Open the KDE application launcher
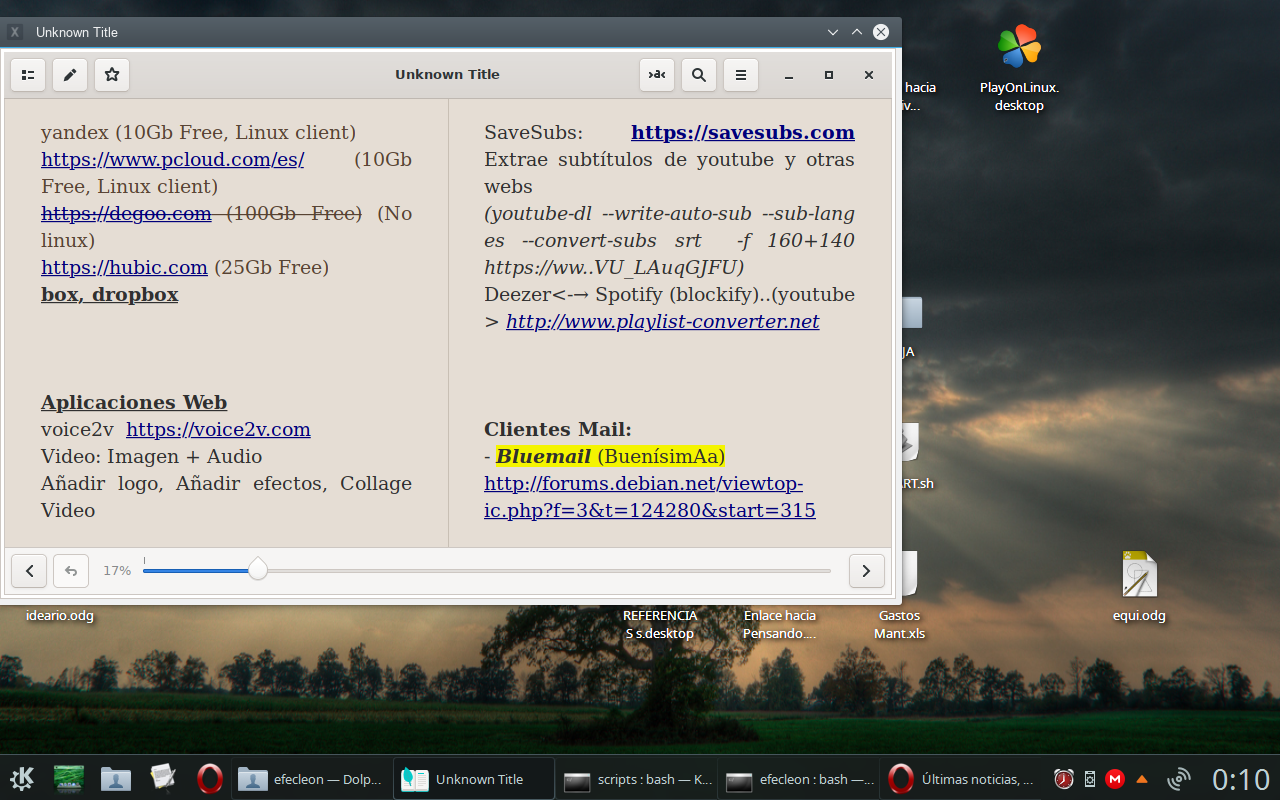 [22, 779]
